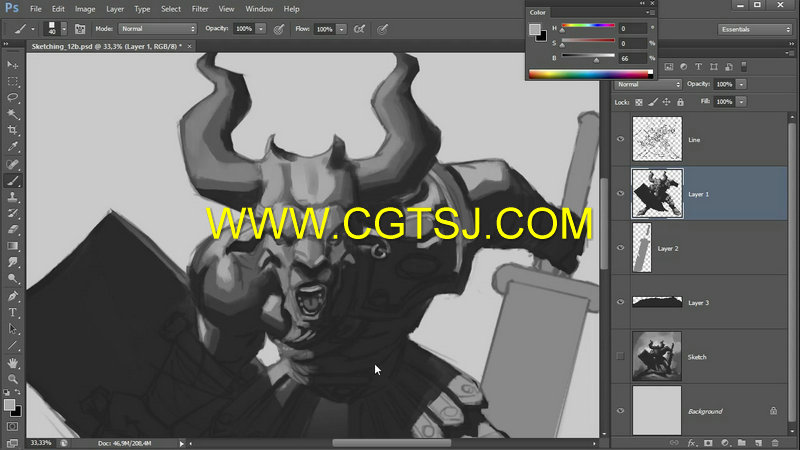
Task: Click add layer style fx icon
Action: pyautogui.click(x=692, y=443)
